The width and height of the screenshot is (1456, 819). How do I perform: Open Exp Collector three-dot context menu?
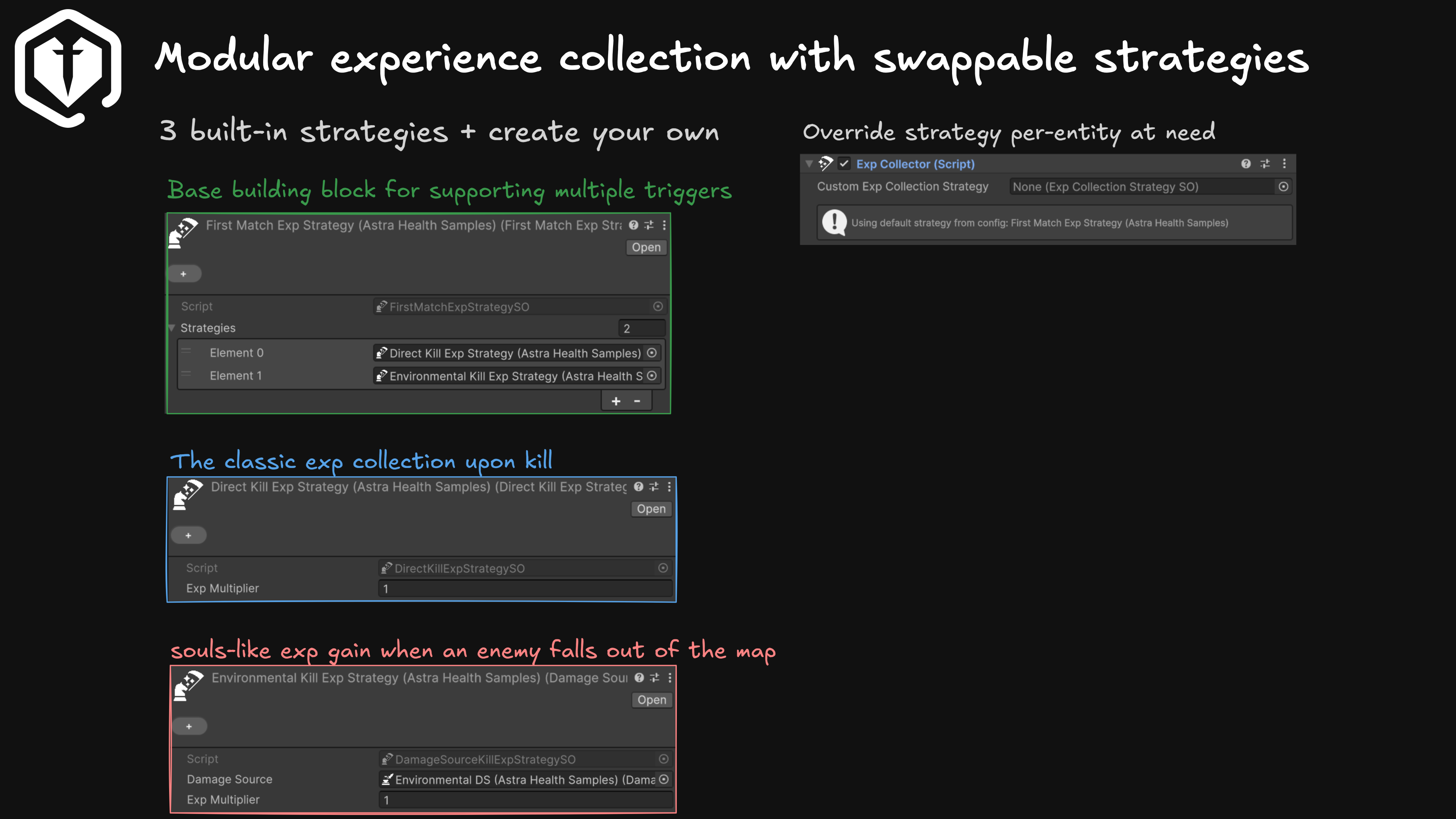tap(1284, 164)
